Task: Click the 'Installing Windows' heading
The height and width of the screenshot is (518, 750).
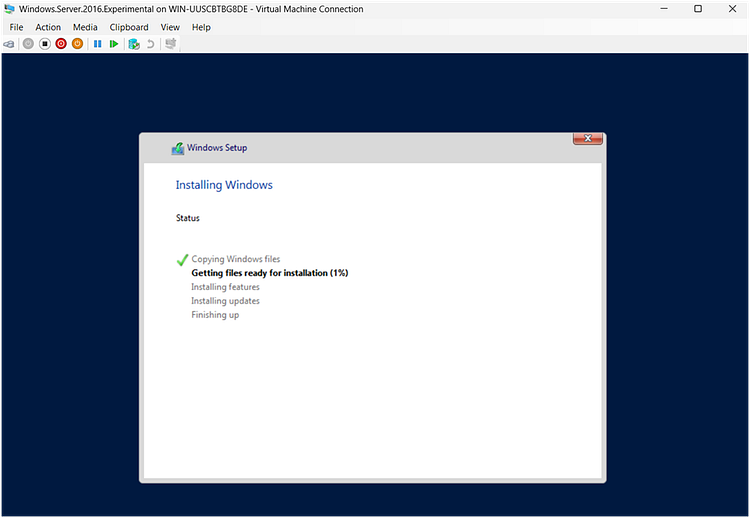Action: (x=224, y=185)
